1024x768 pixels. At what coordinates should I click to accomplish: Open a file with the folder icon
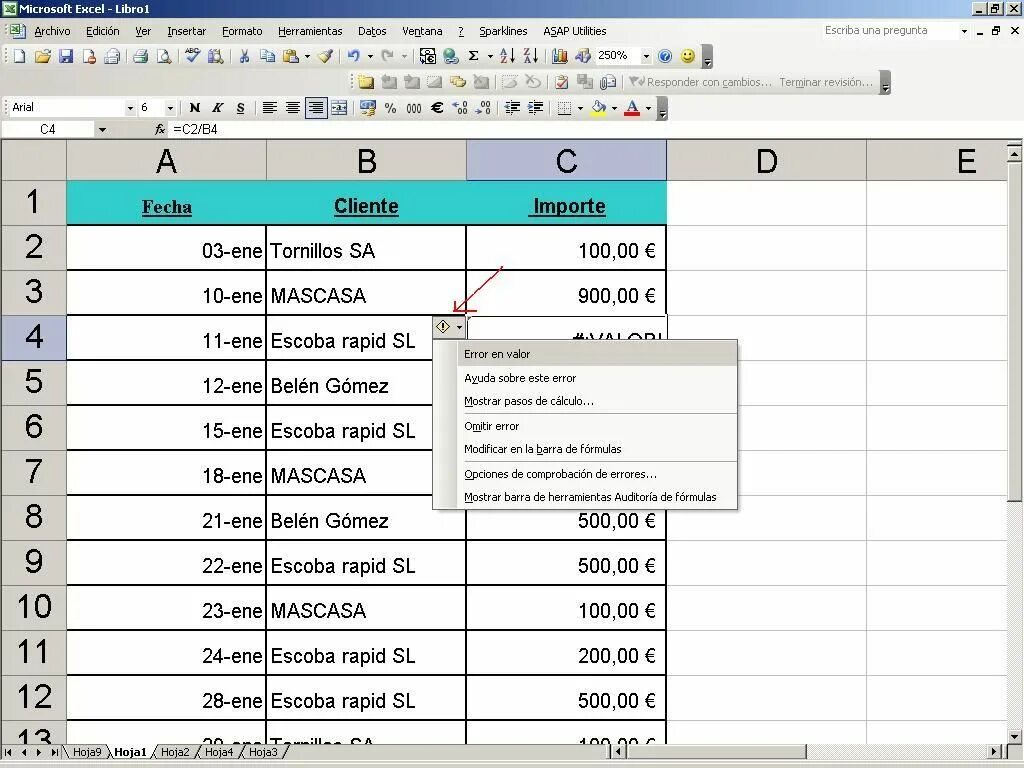[x=42, y=56]
